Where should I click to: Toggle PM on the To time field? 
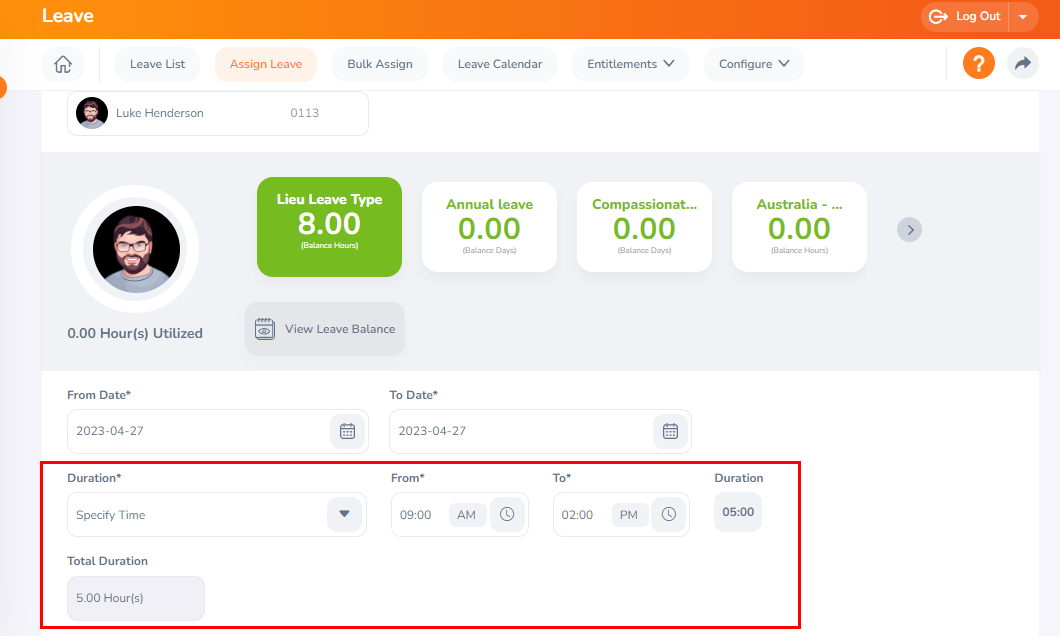(629, 514)
